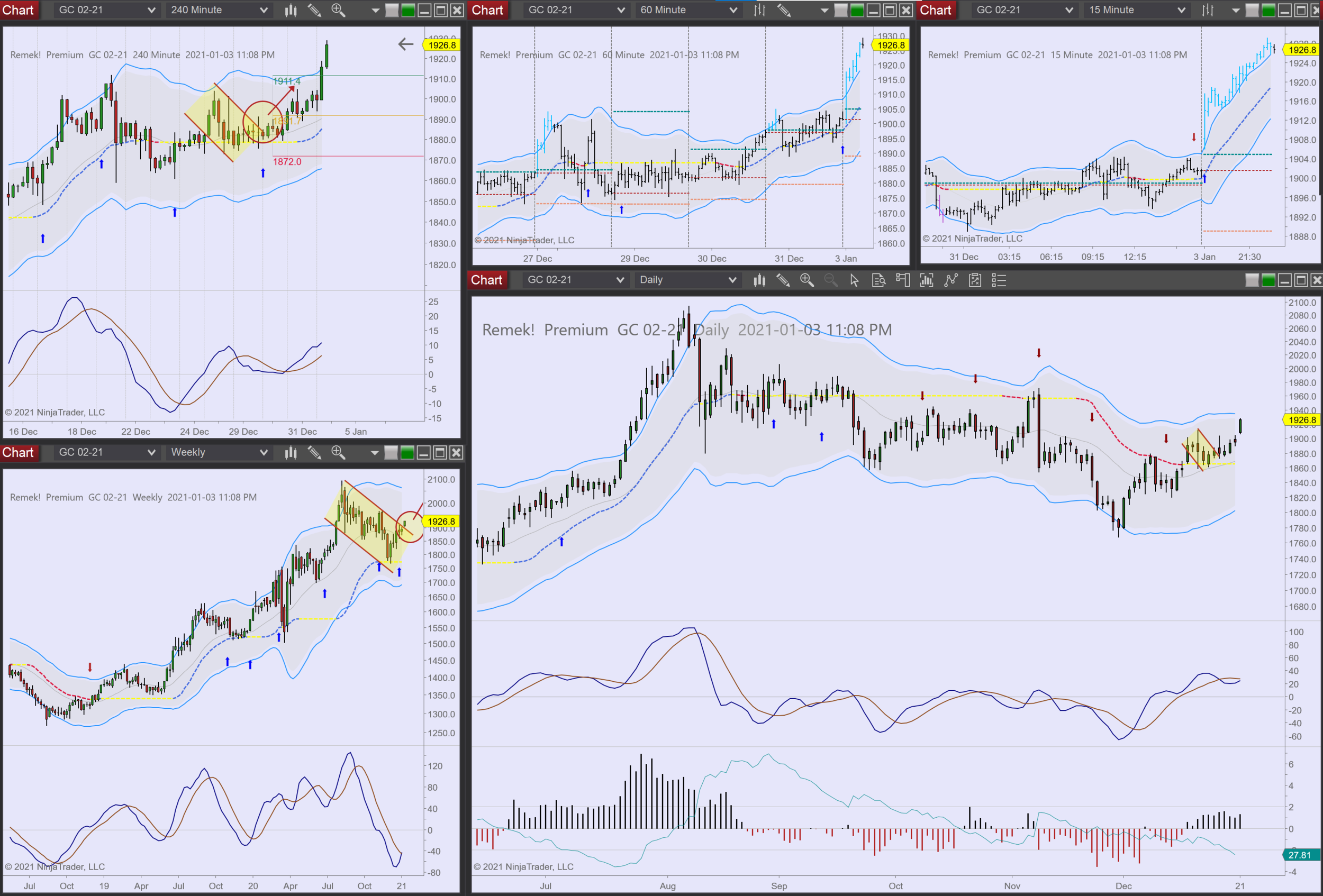Viewport: 1323px width, 896px height.
Task: Open instrument dropdown GC 02-21 in 240 Minute chart
Action: point(106,10)
